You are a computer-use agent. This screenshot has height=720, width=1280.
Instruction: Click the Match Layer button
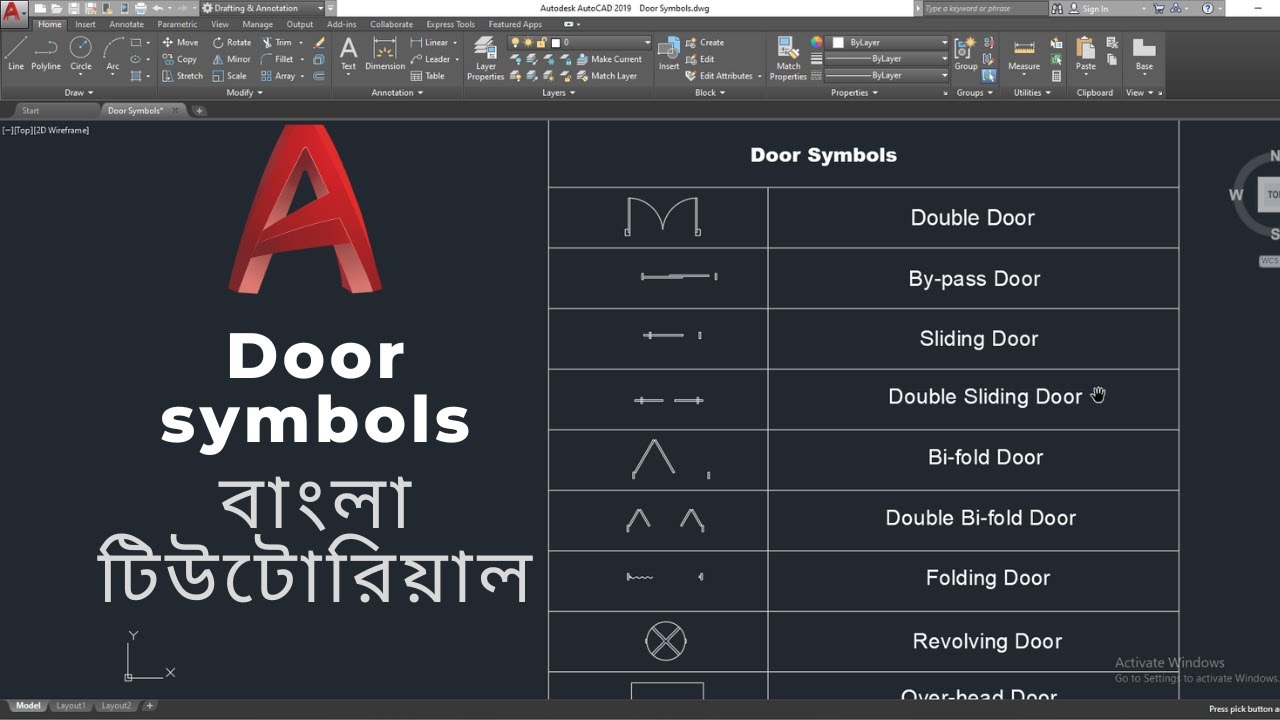[607, 76]
